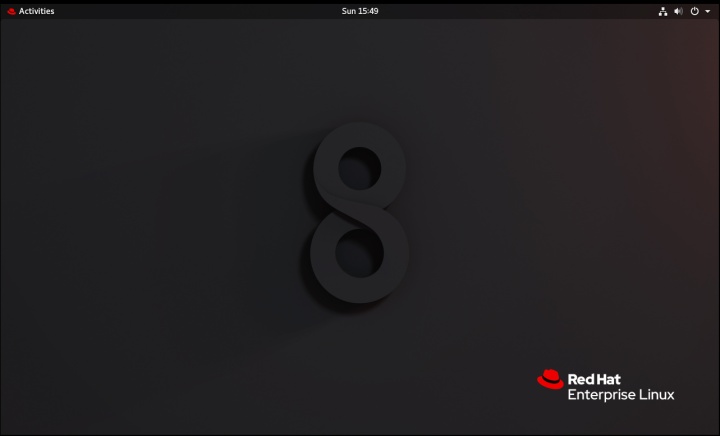
Task: Click the power icon in the top bar
Action: click(695, 11)
